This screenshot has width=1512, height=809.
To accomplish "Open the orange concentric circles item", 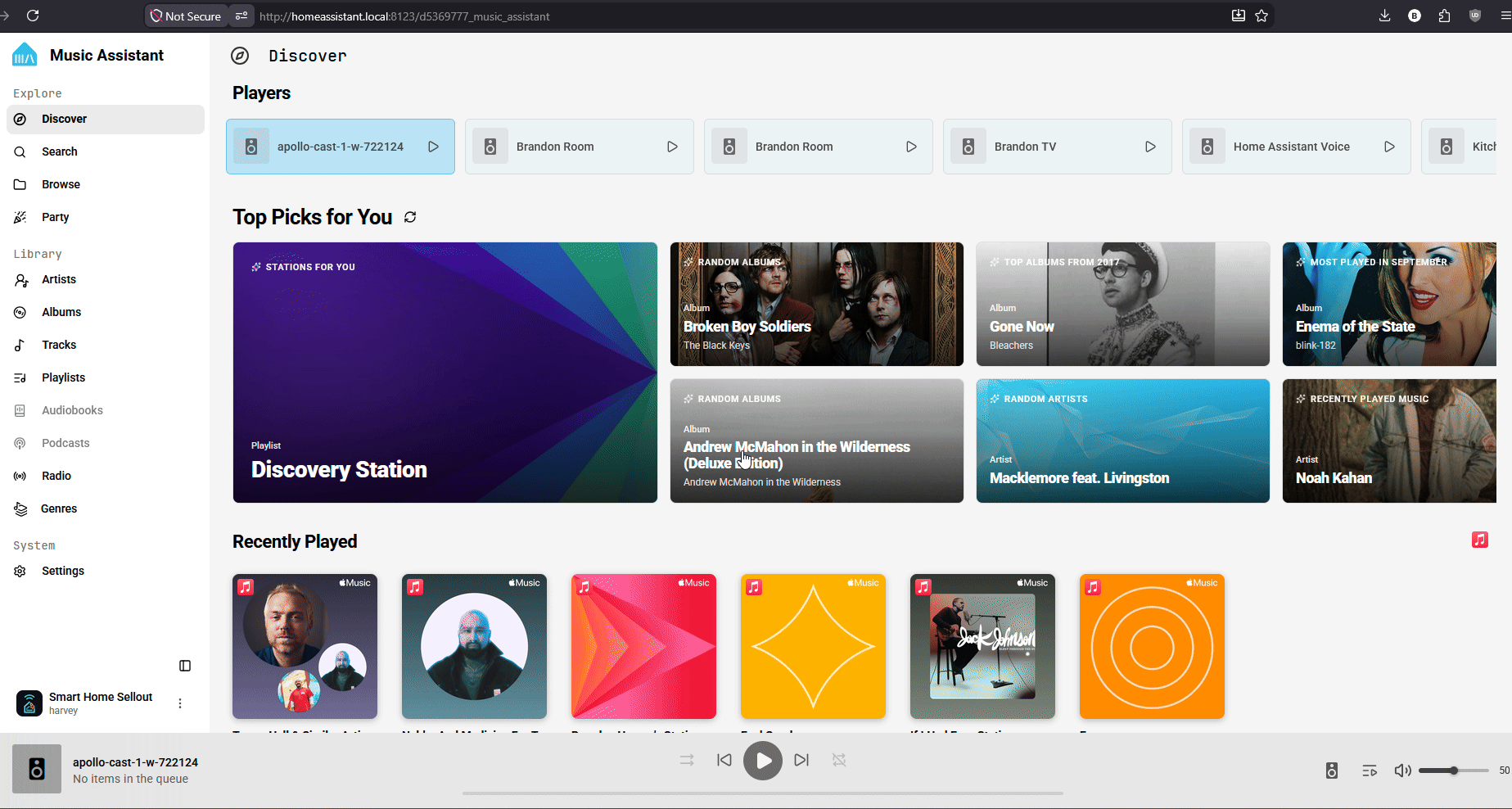I will pyautogui.click(x=1152, y=646).
